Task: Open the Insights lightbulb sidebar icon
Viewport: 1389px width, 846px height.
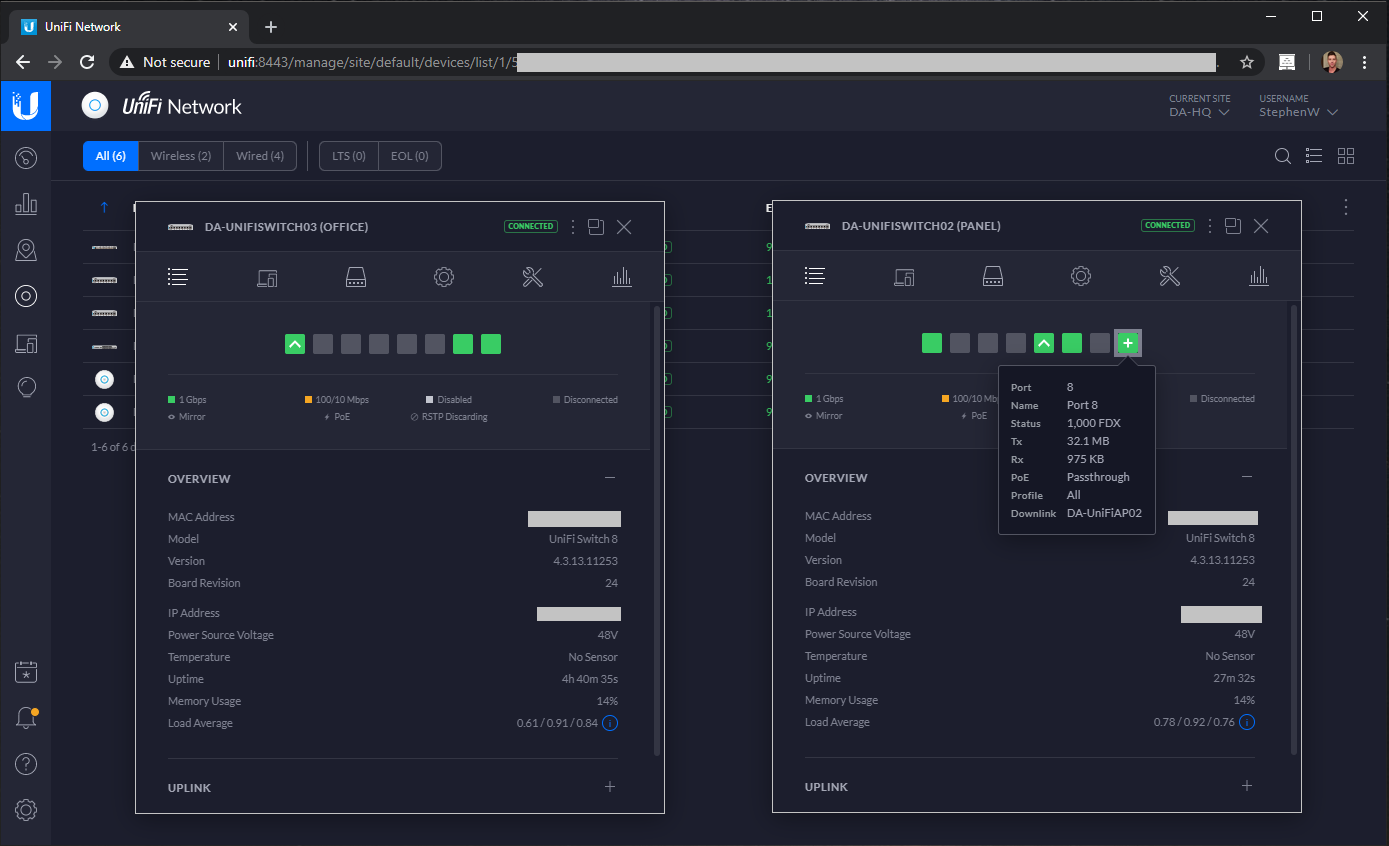Action: tap(27, 388)
